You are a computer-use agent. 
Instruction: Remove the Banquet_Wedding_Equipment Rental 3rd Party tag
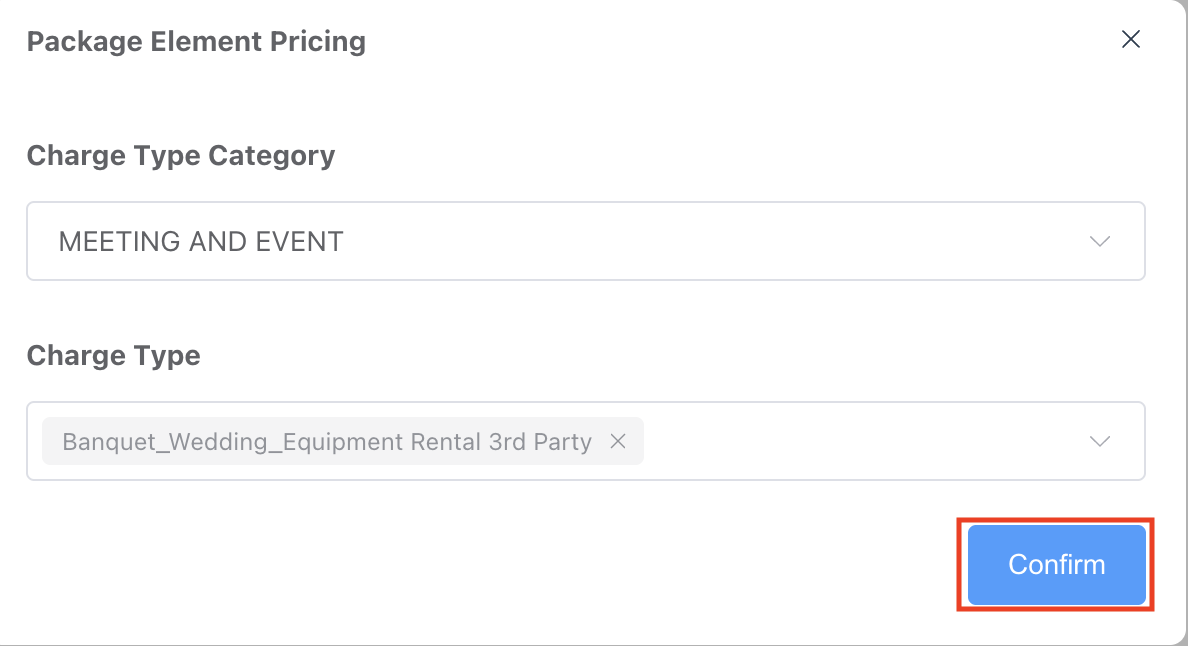[x=618, y=441]
